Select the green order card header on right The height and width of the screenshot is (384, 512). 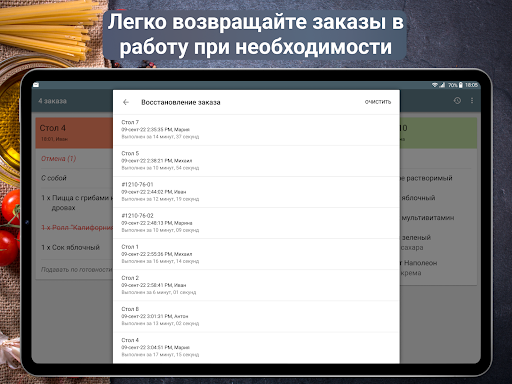438,133
